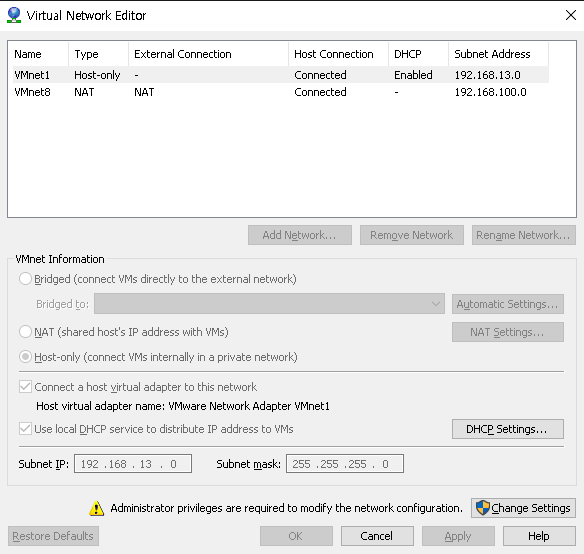The image size is (584, 554).
Task: Select the VMnet8 network row
Action: pyautogui.click(x=281, y=92)
